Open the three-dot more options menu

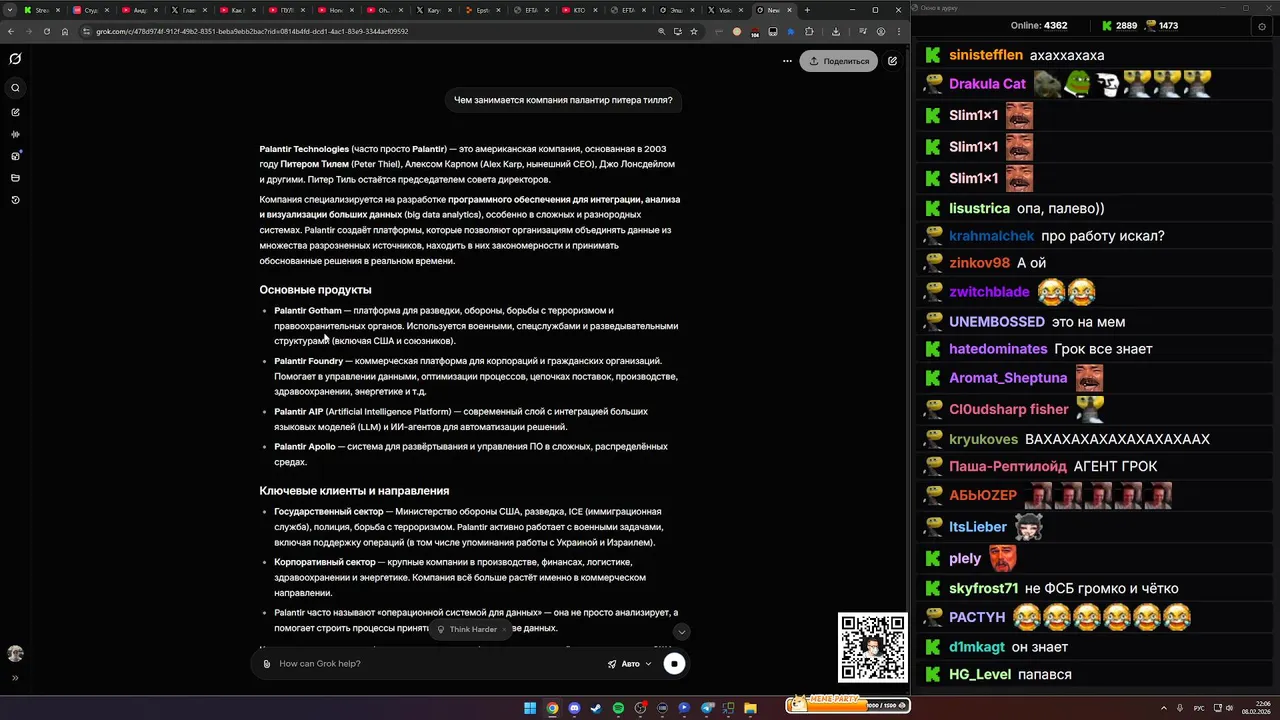point(787,61)
